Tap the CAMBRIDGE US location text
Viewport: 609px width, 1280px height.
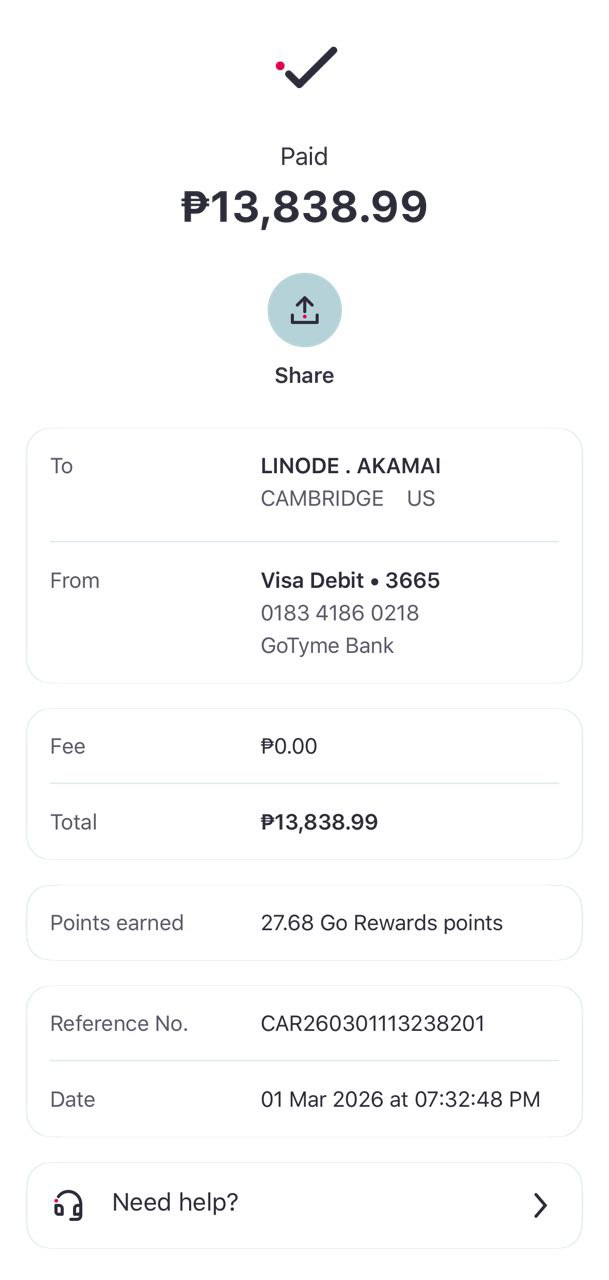point(347,499)
